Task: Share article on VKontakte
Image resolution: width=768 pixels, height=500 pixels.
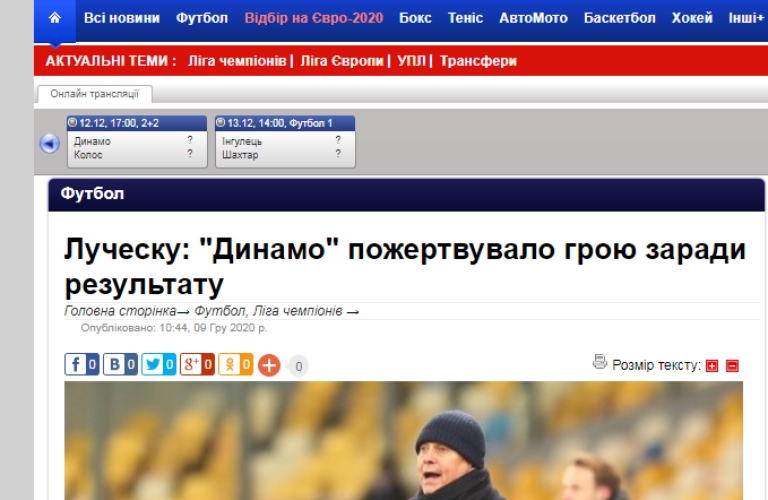Action: tap(120, 364)
